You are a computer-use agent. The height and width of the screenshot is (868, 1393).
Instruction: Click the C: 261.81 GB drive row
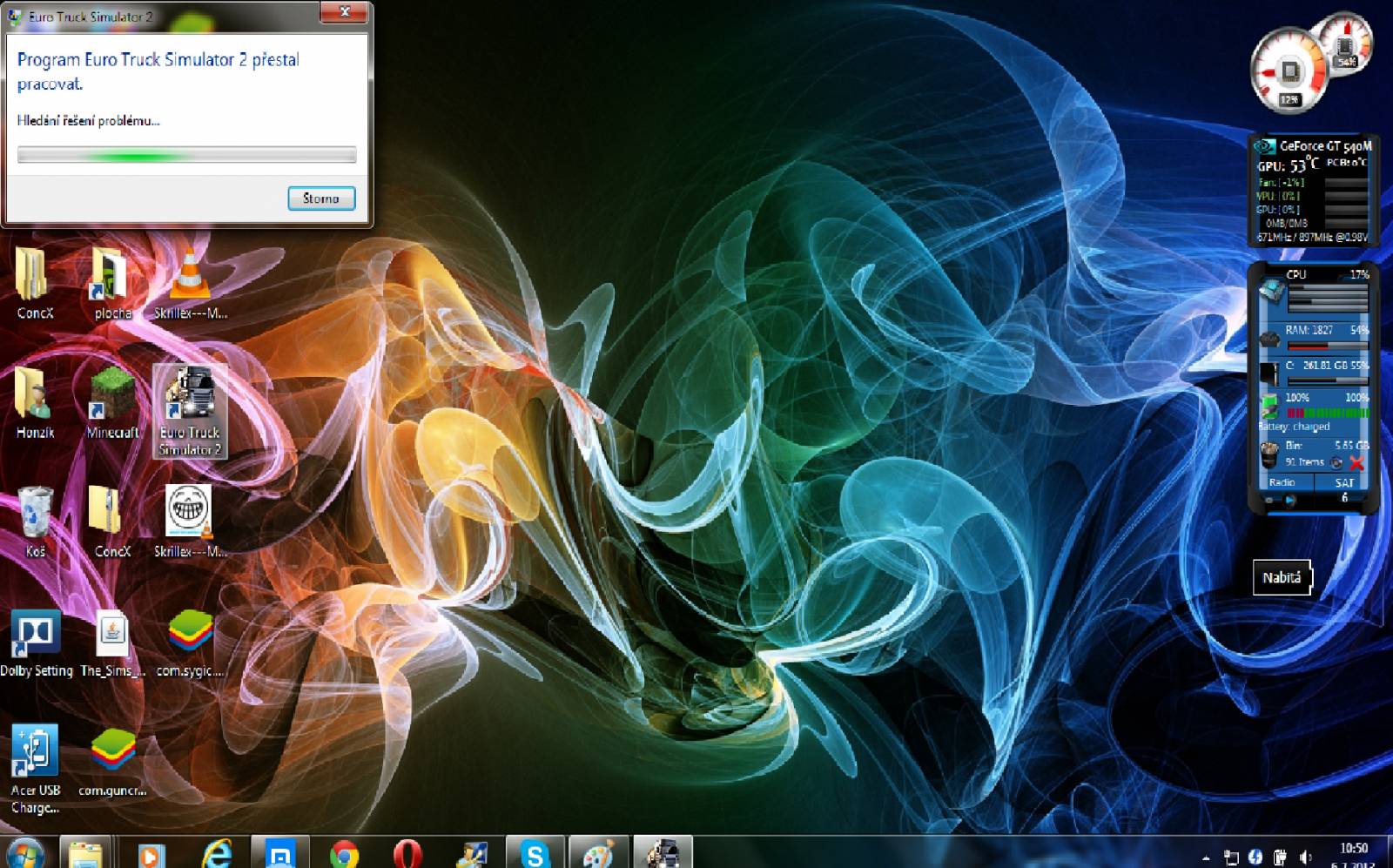[1327, 366]
